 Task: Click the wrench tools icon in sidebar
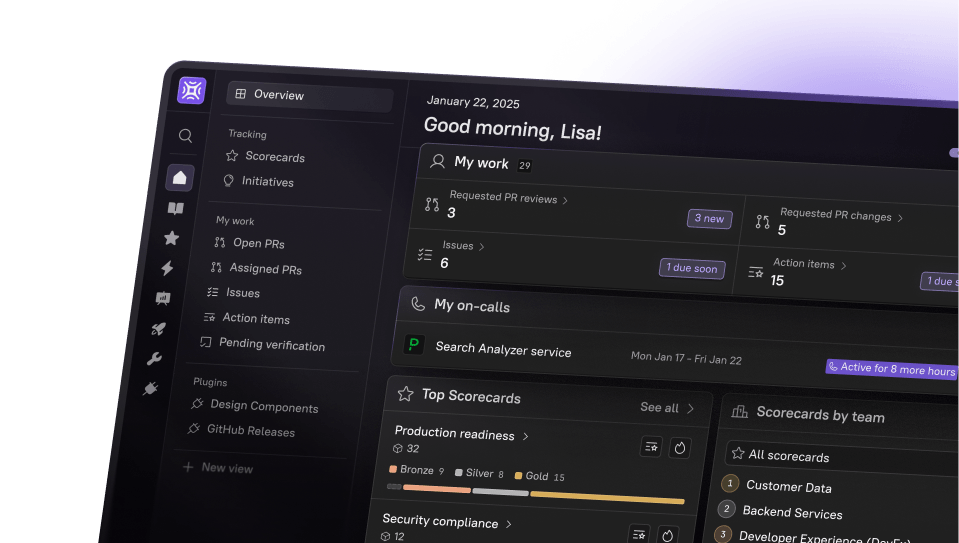point(154,359)
